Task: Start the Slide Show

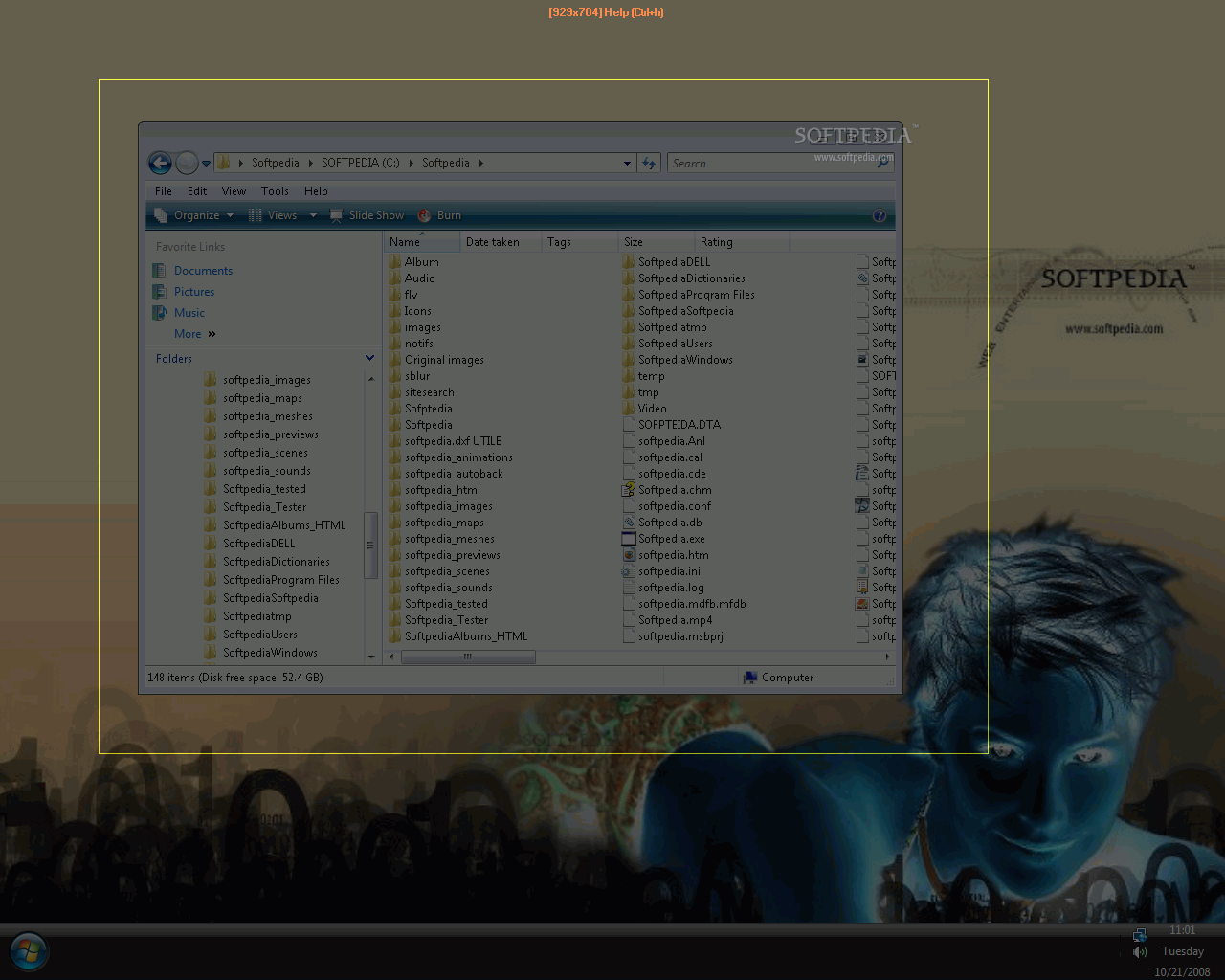Action: click(x=367, y=215)
